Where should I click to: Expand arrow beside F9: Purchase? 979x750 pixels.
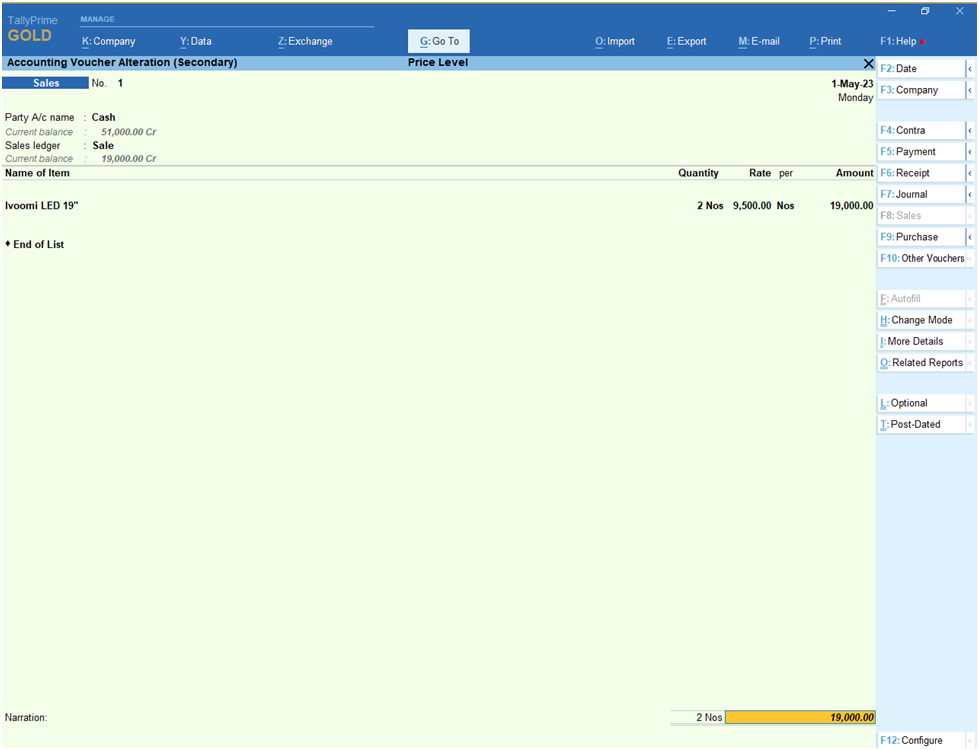point(970,237)
